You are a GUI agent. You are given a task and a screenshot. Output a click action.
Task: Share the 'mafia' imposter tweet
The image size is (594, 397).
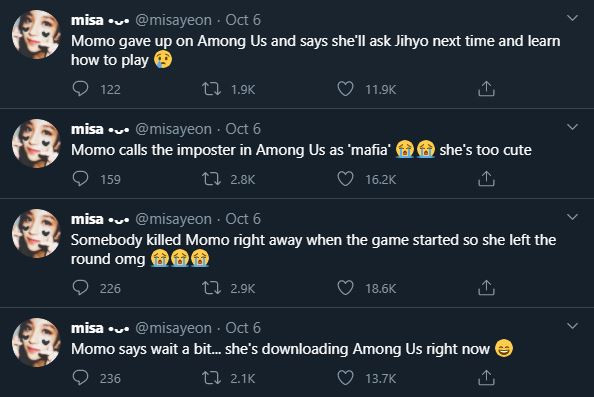tap(486, 179)
